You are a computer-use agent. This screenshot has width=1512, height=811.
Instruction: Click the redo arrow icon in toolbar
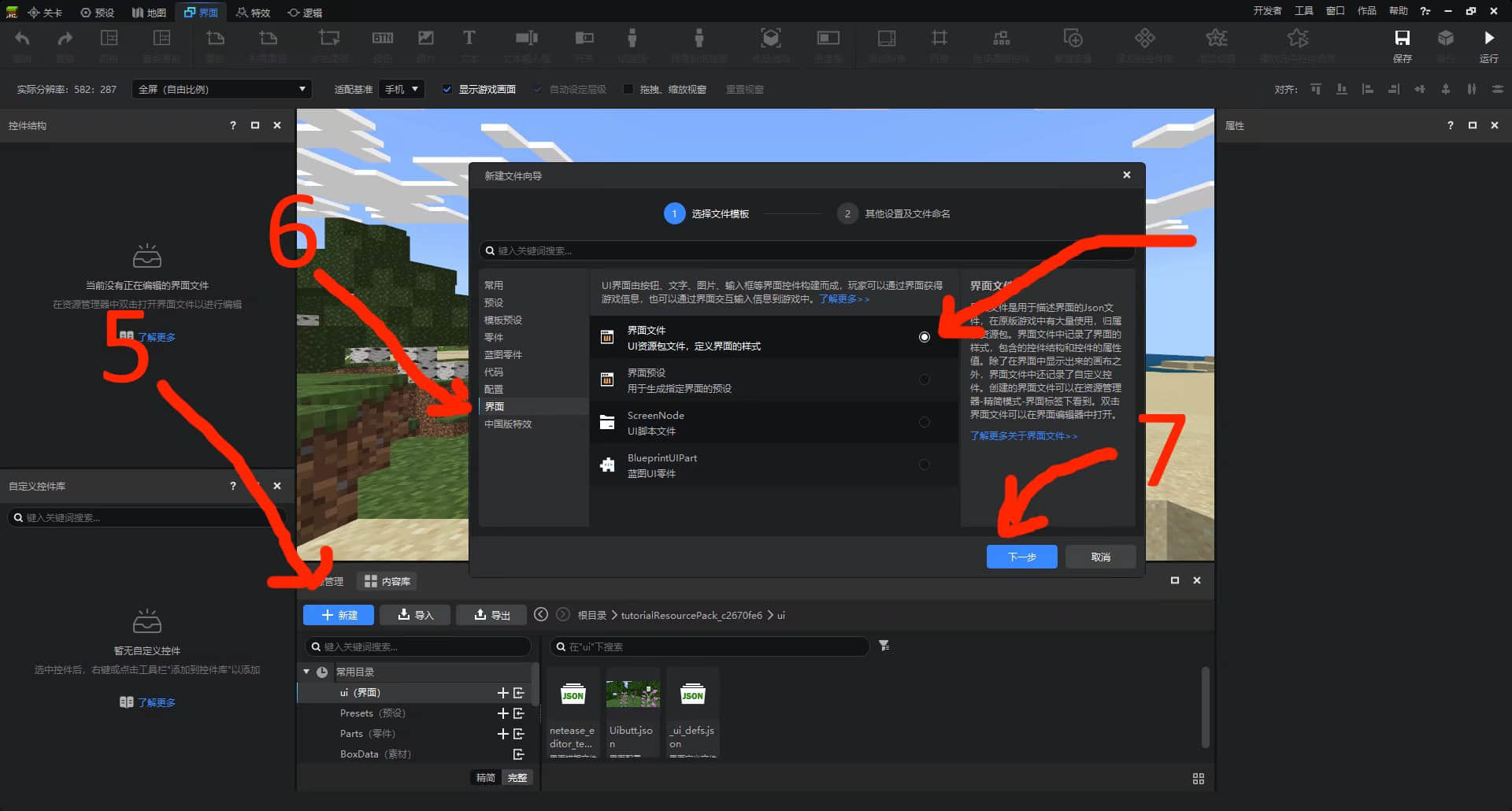[x=65, y=38]
